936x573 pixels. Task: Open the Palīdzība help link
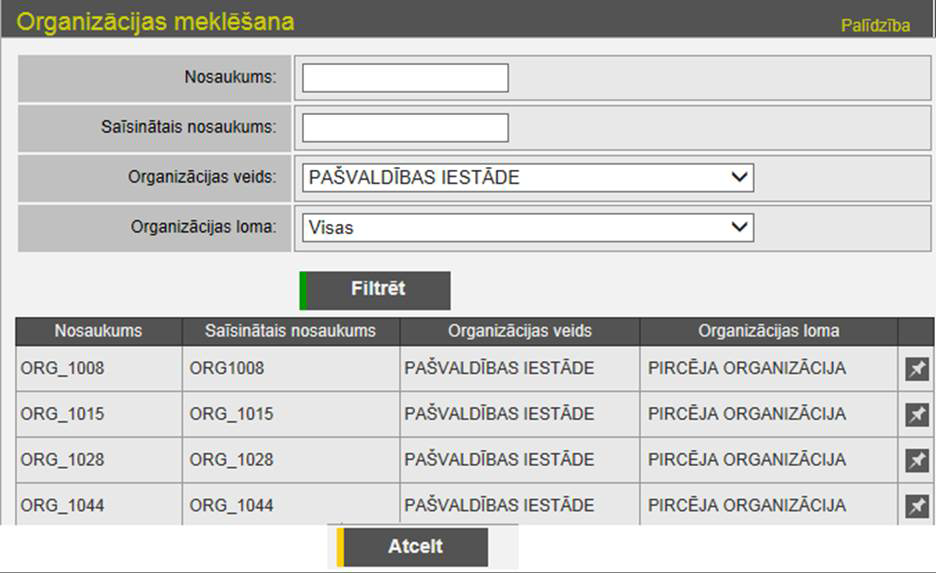875,25
